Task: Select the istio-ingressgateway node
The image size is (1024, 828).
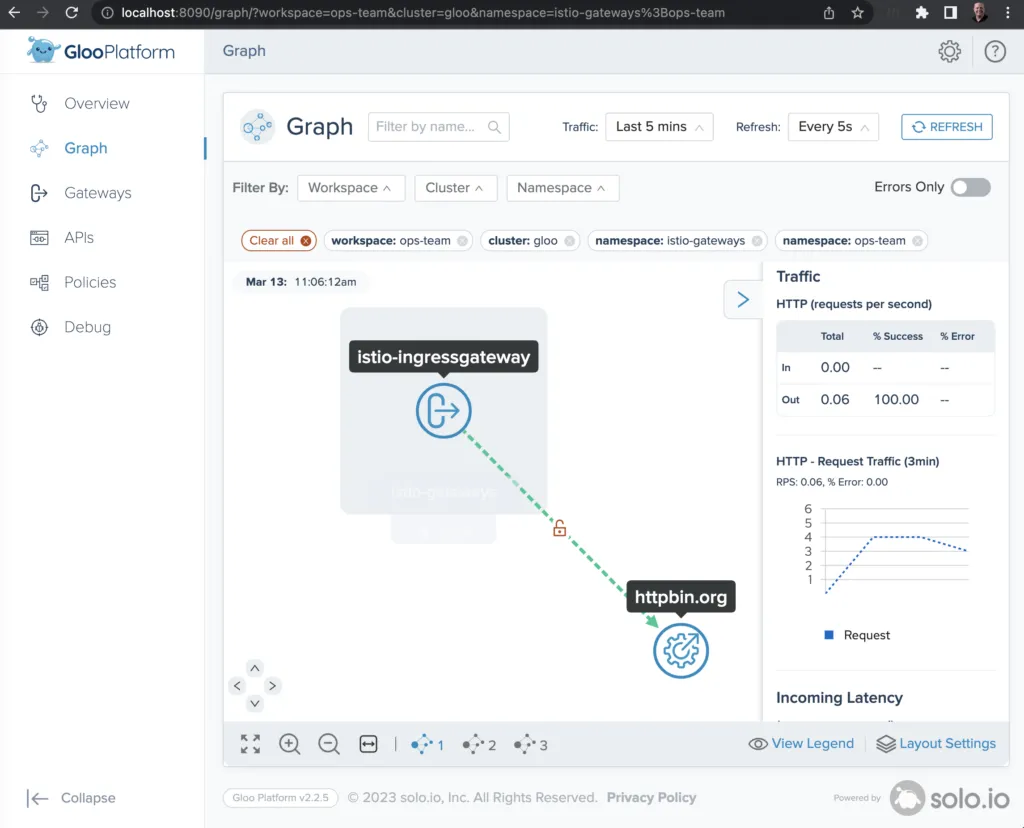Action: point(443,411)
